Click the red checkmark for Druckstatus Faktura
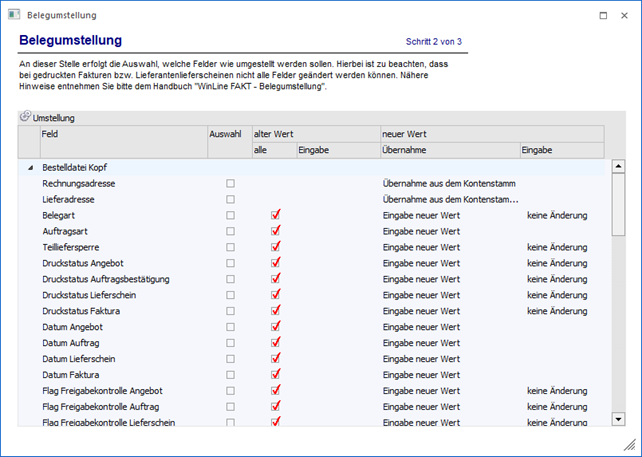Screen dimensions: 642x457 (276, 311)
